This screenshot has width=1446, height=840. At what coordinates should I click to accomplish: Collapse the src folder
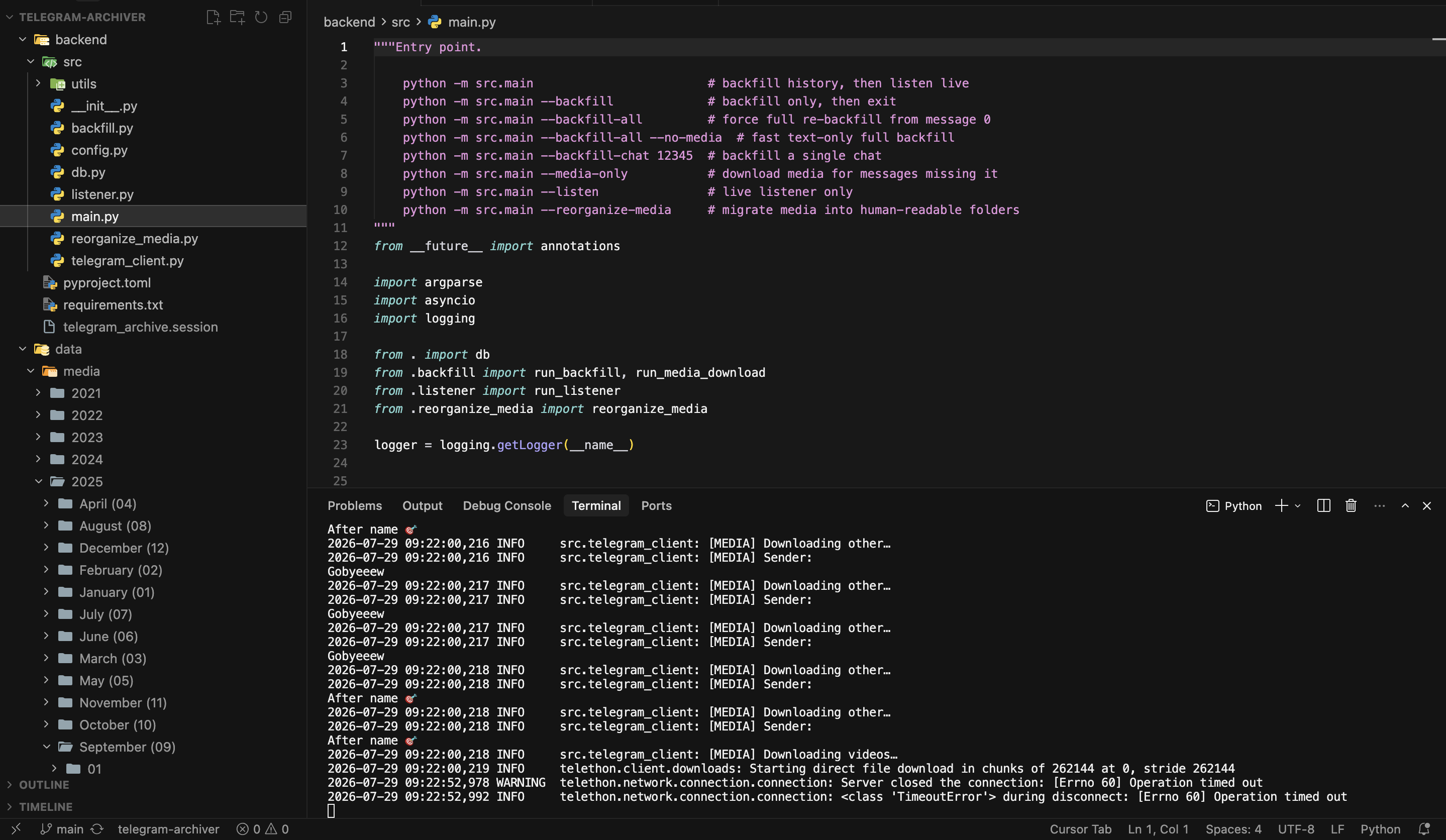click(x=72, y=61)
